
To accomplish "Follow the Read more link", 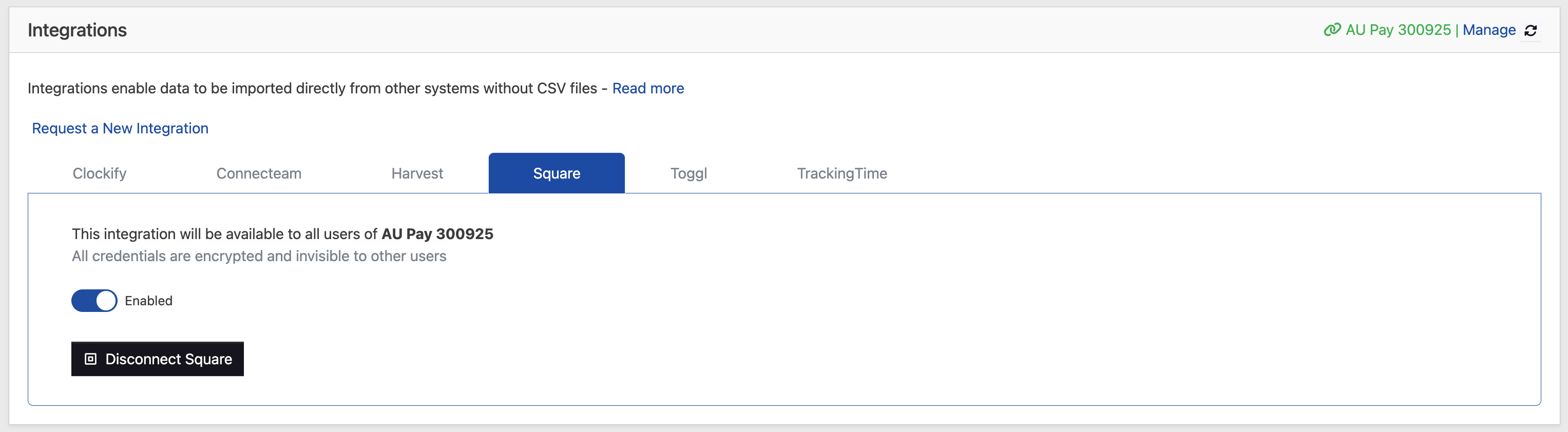I will pyautogui.click(x=647, y=88).
